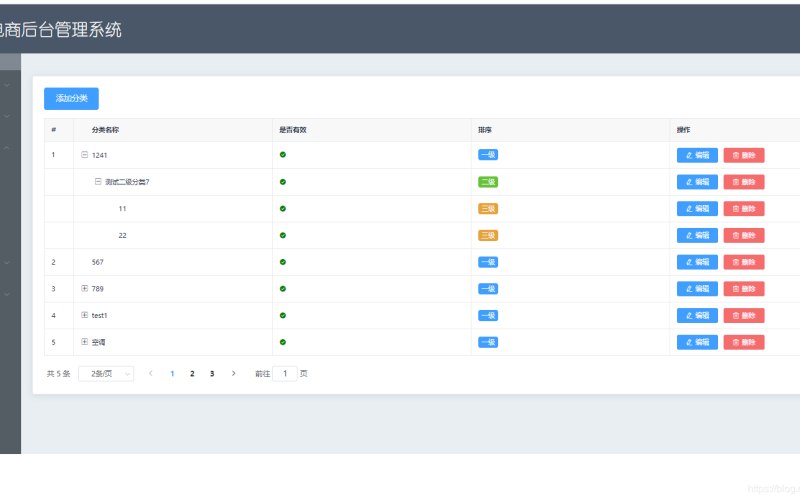Click the 共 5 条 total count text
The height and width of the screenshot is (500, 800).
pos(58,373)
